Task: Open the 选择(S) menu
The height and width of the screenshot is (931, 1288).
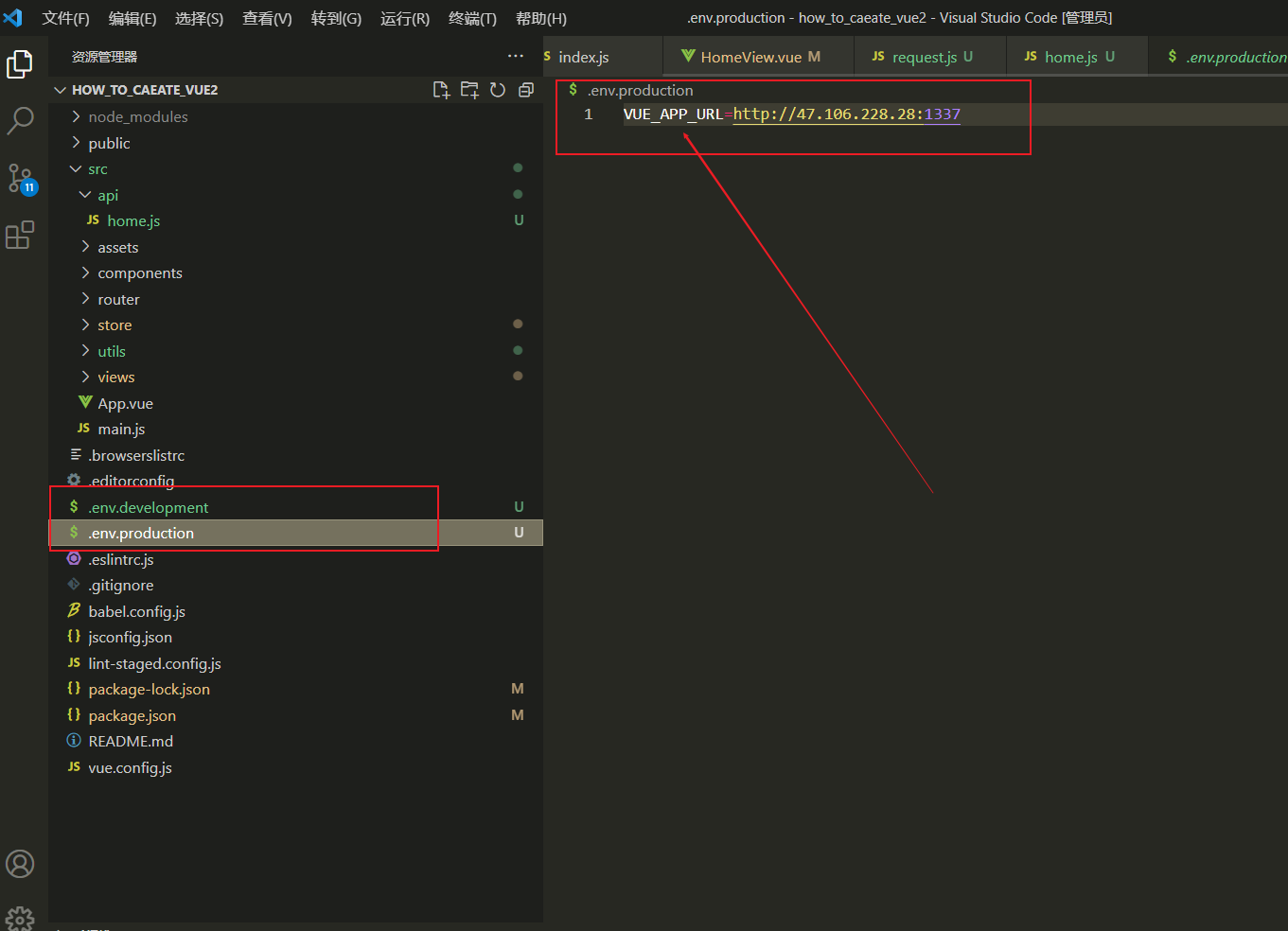Action: coord(199,18)
